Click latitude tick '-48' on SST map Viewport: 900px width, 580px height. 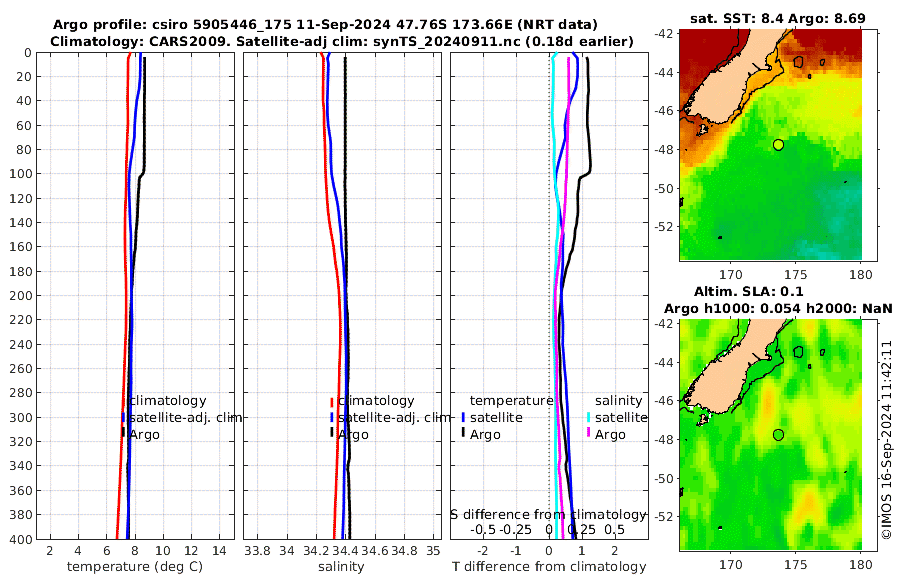pyautogui.click(x=665, y=150)
